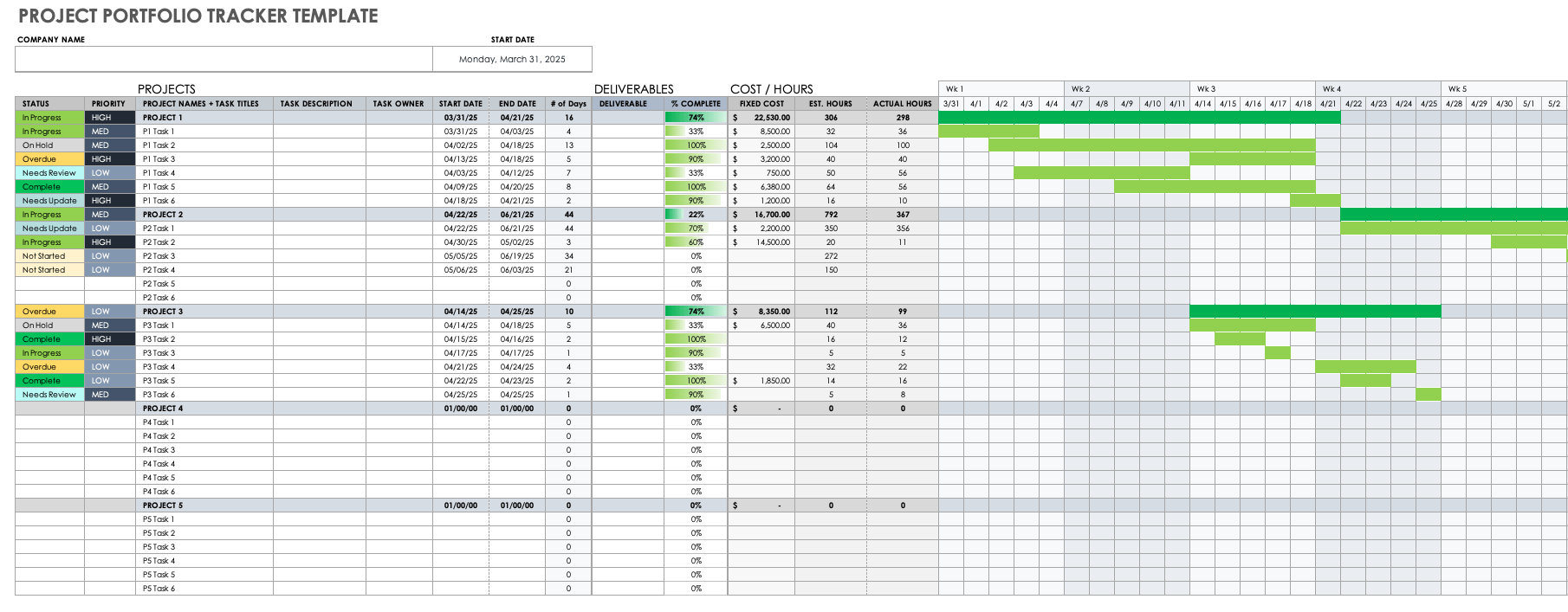Screen dimensions: 1568x612
Task: Select the "Monday, March 31, 2025" date field
Action: (x=512, y=59)
